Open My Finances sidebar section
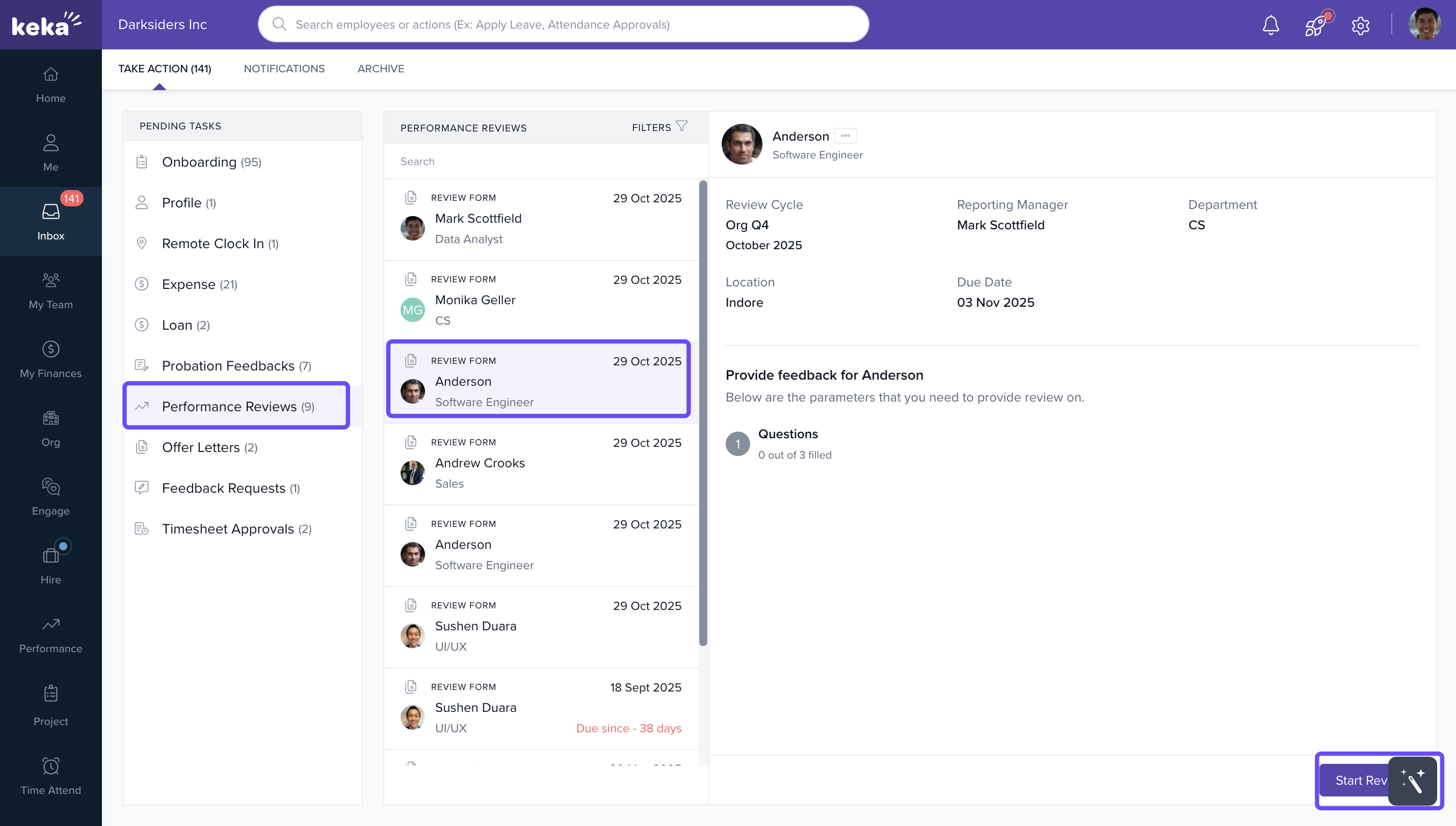 click(50, 359)
